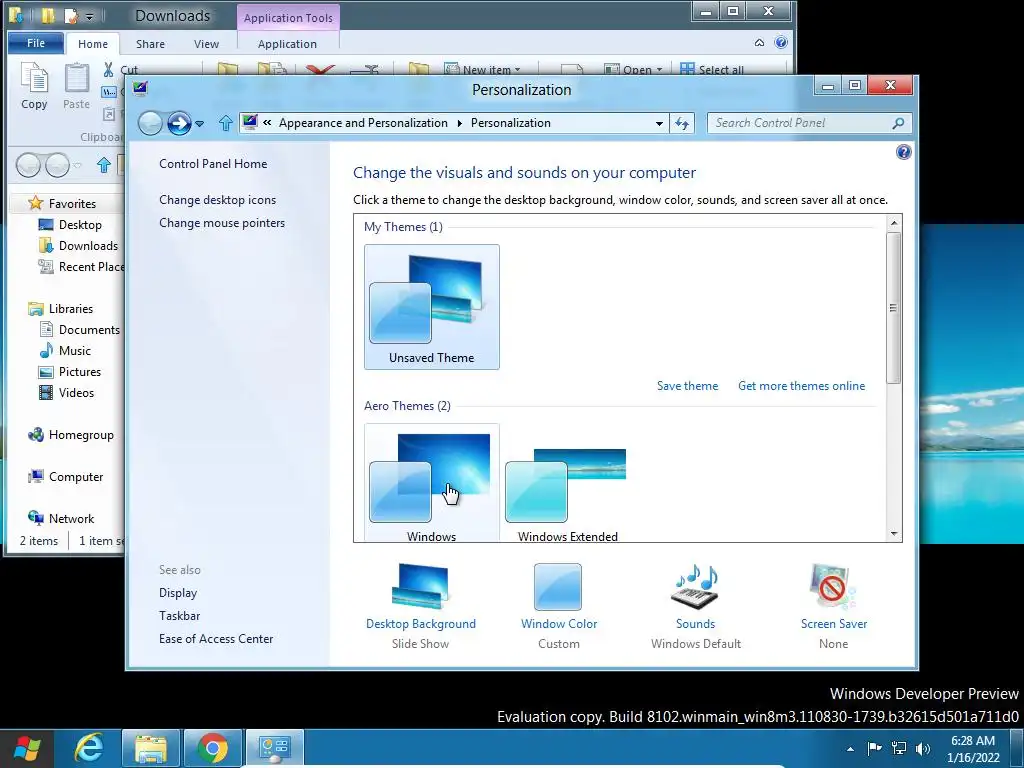Click the Action Center flag tray icon
The width and height of the screenshot is (1024, 768).
[874, 748]
